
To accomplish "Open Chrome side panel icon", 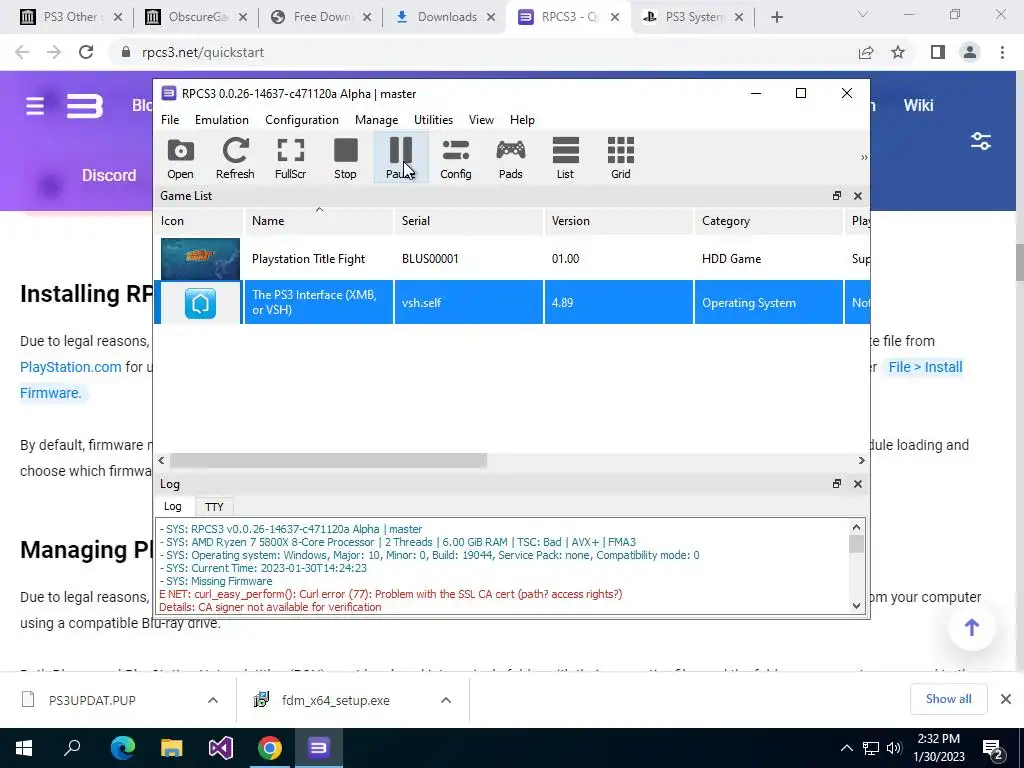I will pos(938,52).
